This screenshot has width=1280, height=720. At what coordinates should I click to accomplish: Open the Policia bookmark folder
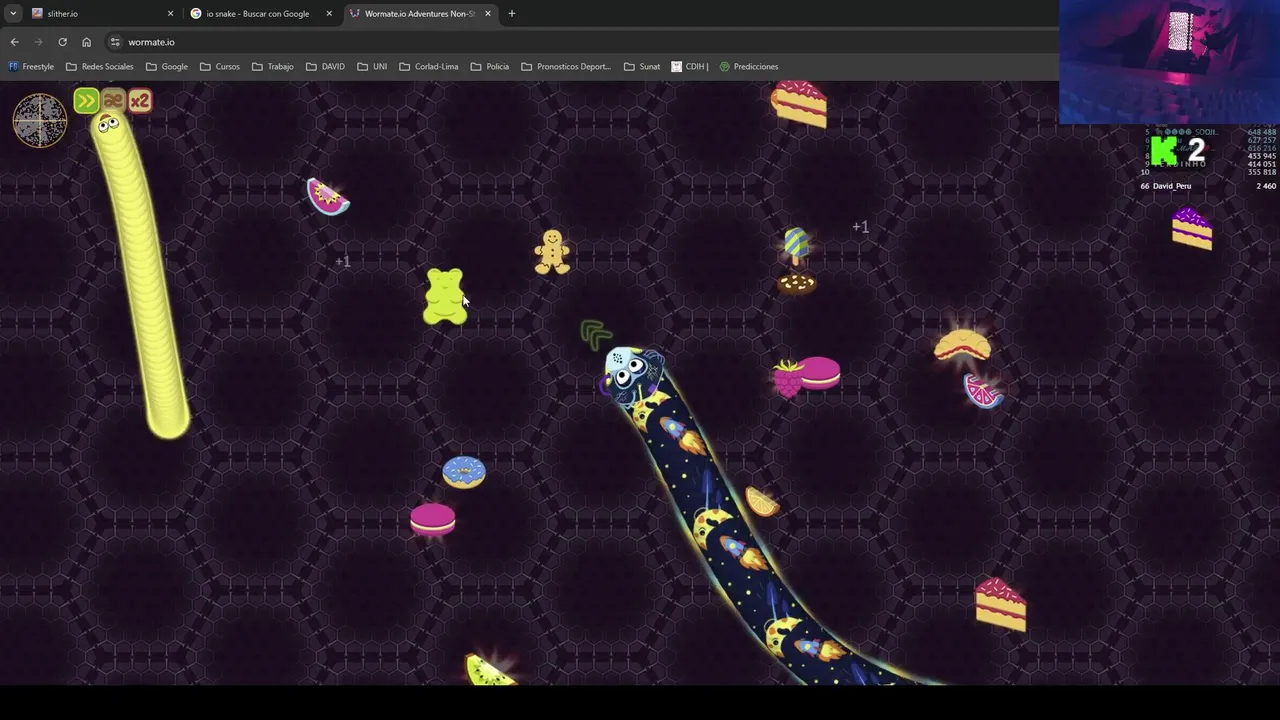[x=489, y=67]
